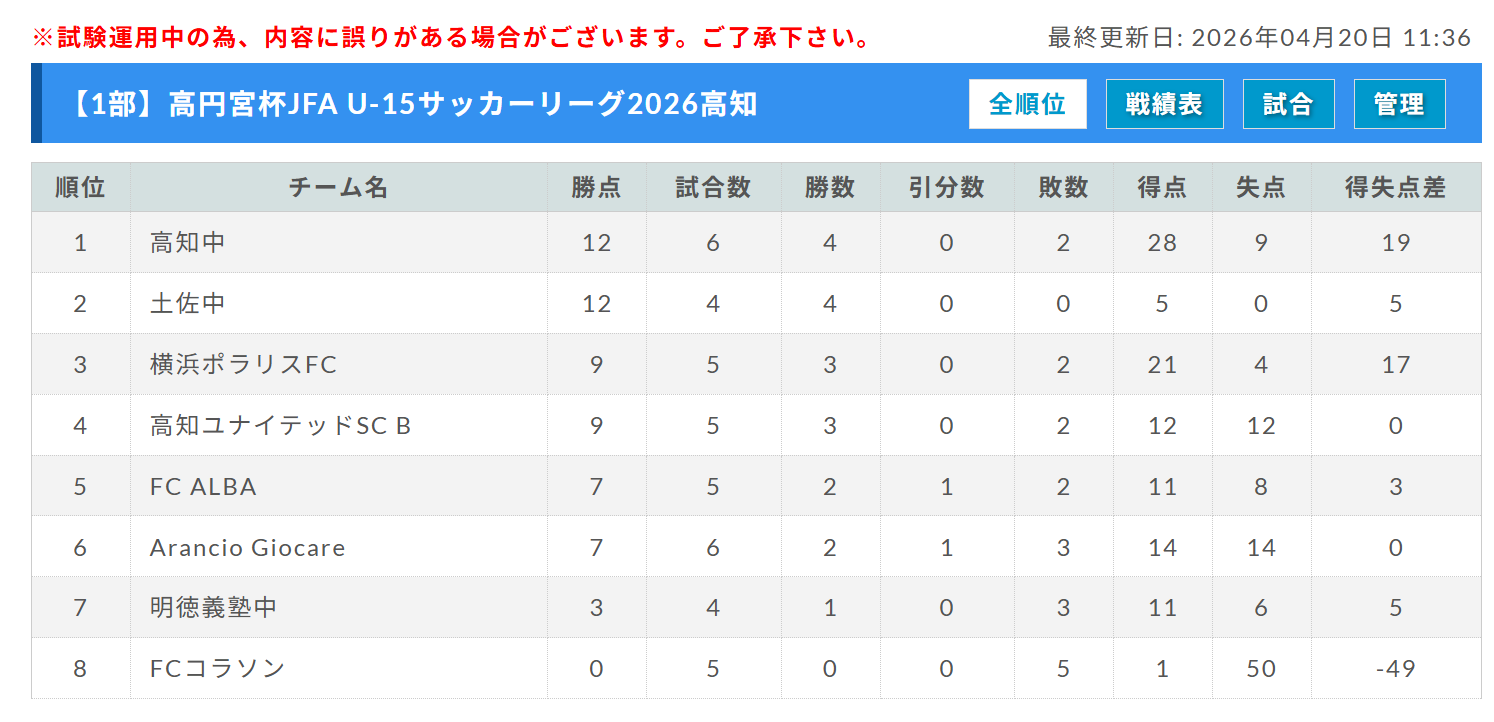Click the 順位 column header
1494x722 pixels.
[x=80, y=187]
